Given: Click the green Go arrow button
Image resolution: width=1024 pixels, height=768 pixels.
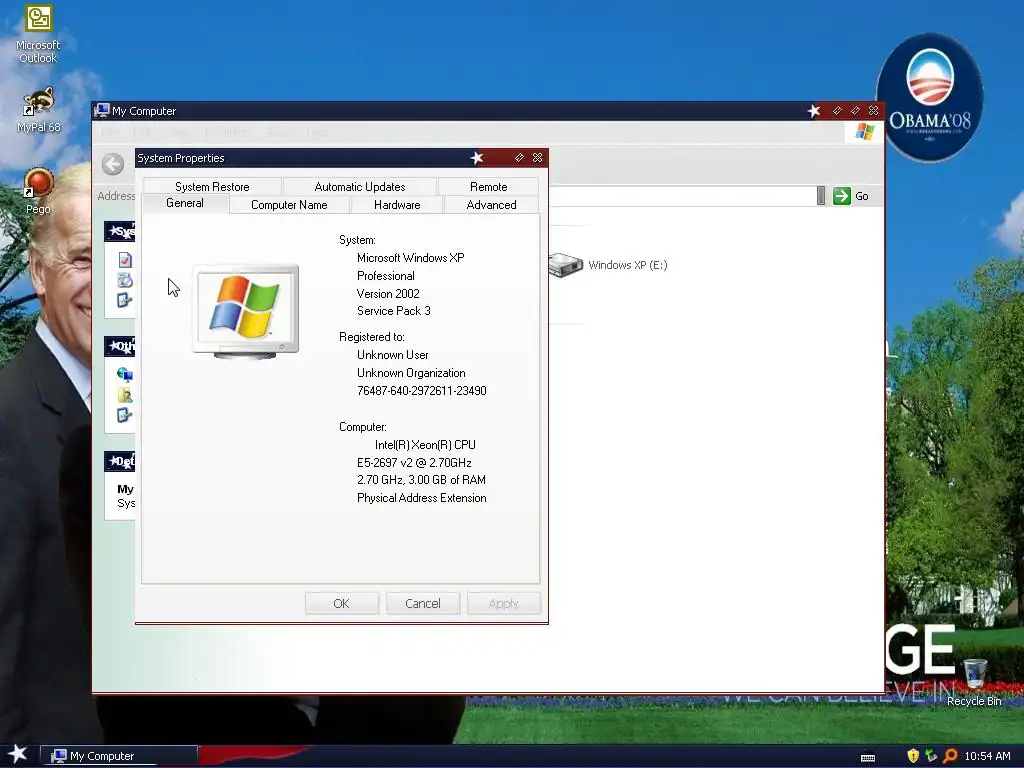Looking at the screenshot, I should click(842, 196).
